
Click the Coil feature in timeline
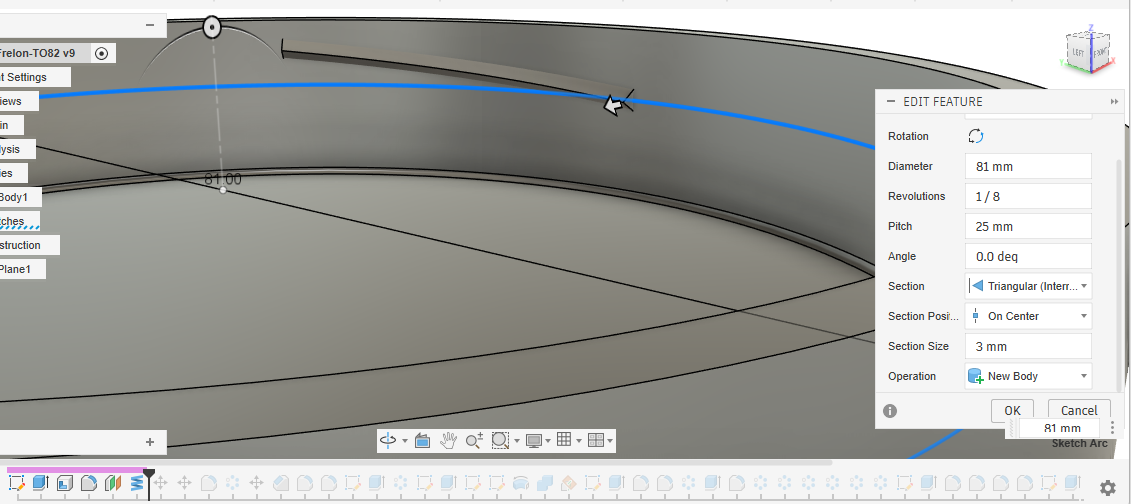click(x=137, y=483)
